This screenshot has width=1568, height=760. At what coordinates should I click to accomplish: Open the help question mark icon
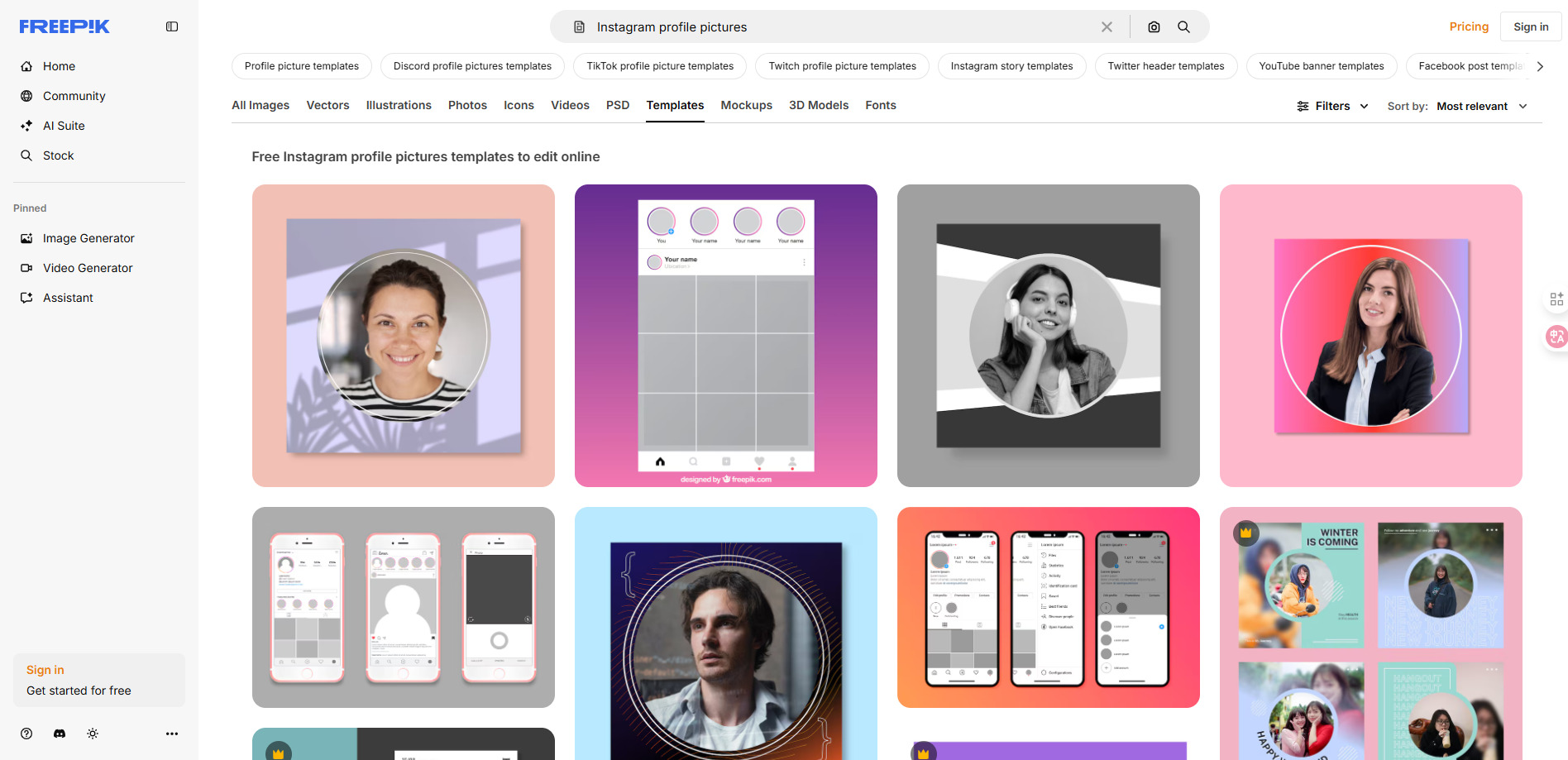click(26, 734)
